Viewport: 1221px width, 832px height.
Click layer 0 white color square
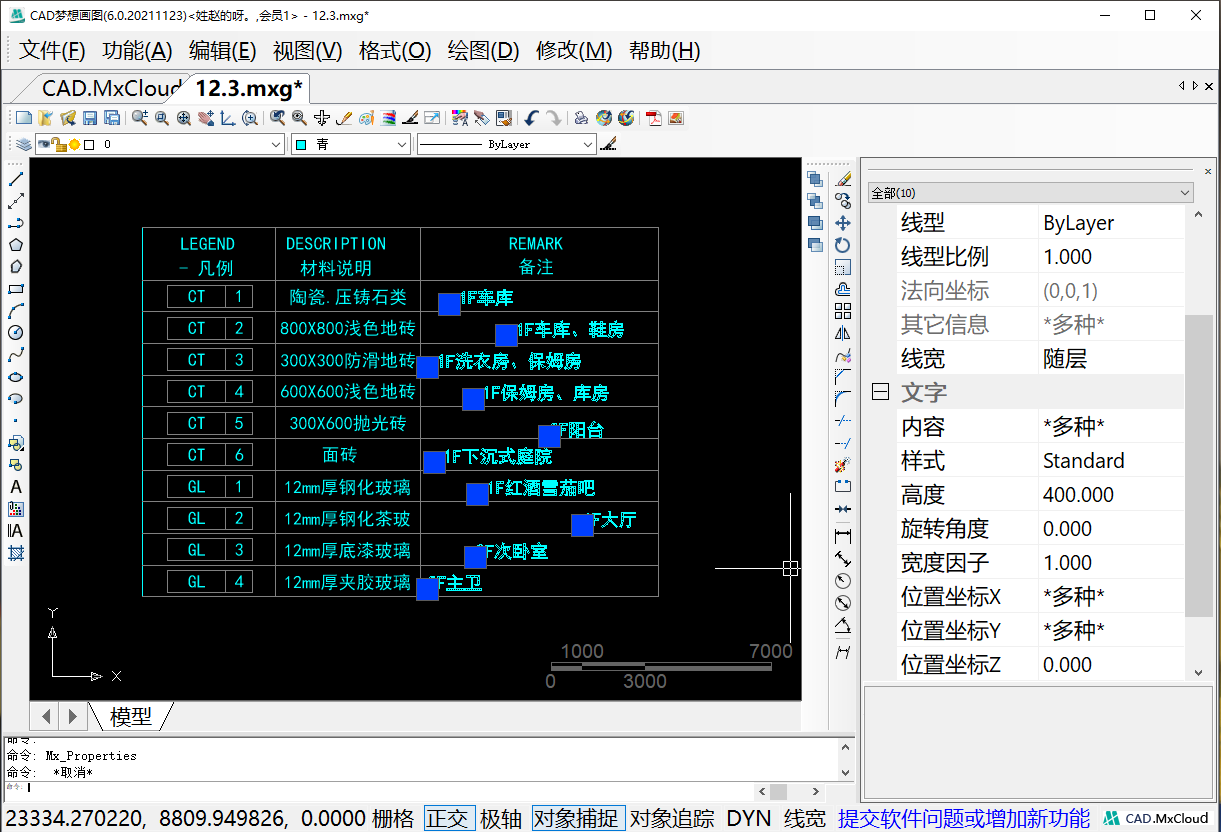click(x=89, y=145)
